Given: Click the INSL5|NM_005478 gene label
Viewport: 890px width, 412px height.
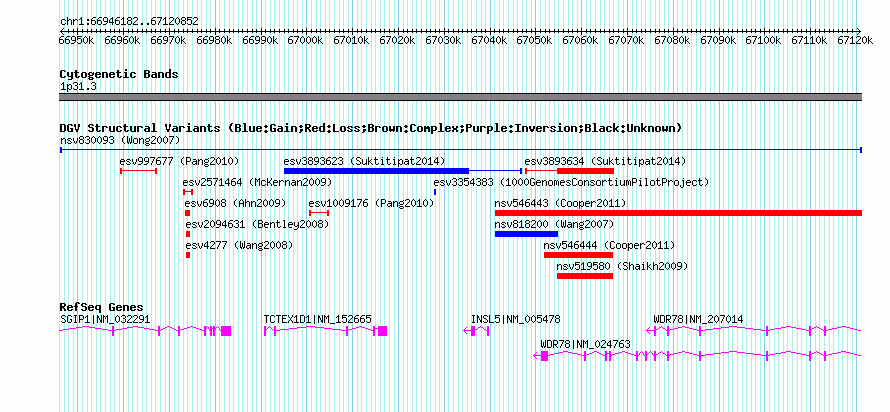Looking at the screenshot, I should click(515, 319).
